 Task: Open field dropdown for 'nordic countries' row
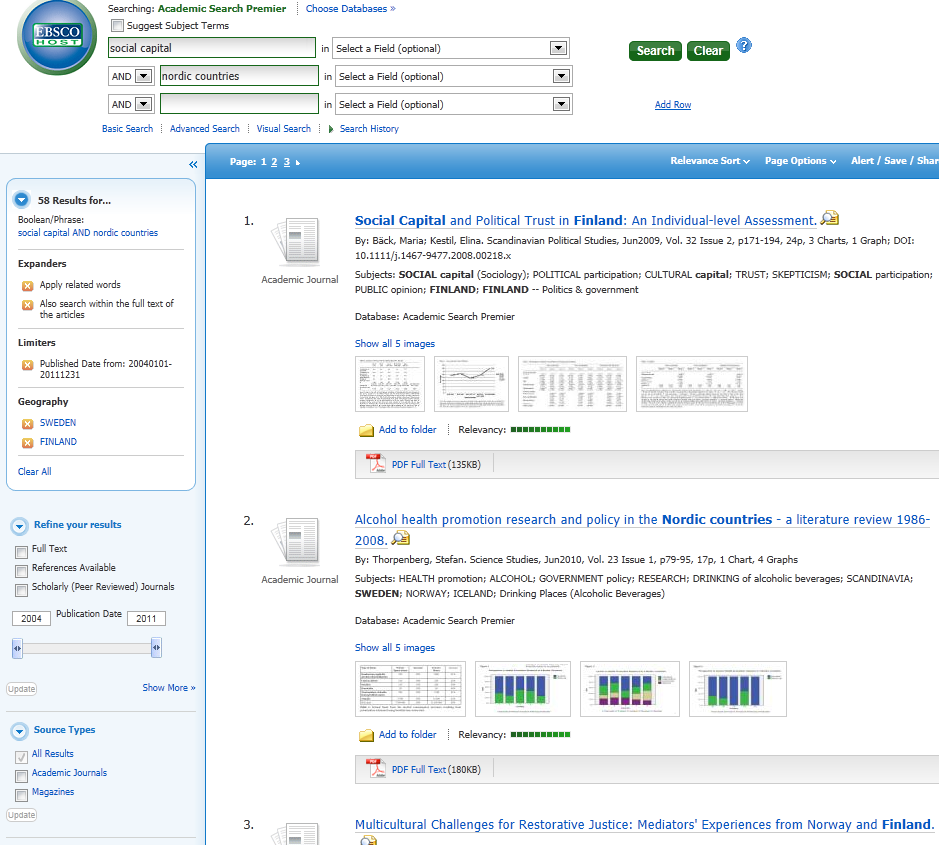click(x=561, y=76)
